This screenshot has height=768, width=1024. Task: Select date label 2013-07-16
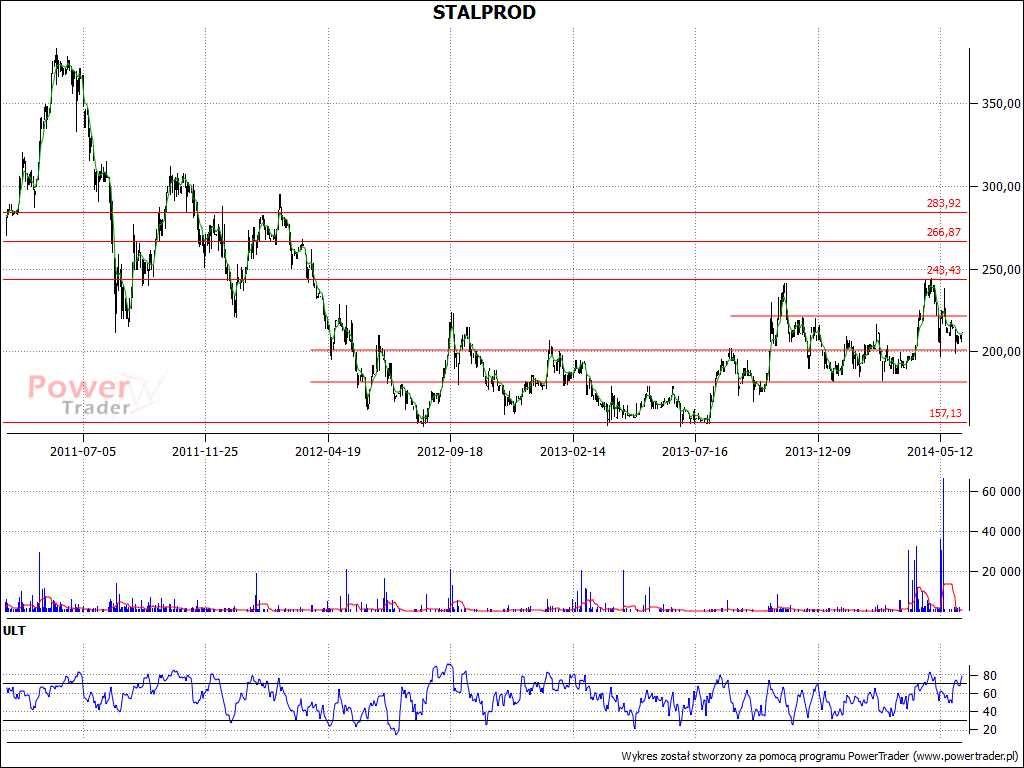click(x=695, y=451)
